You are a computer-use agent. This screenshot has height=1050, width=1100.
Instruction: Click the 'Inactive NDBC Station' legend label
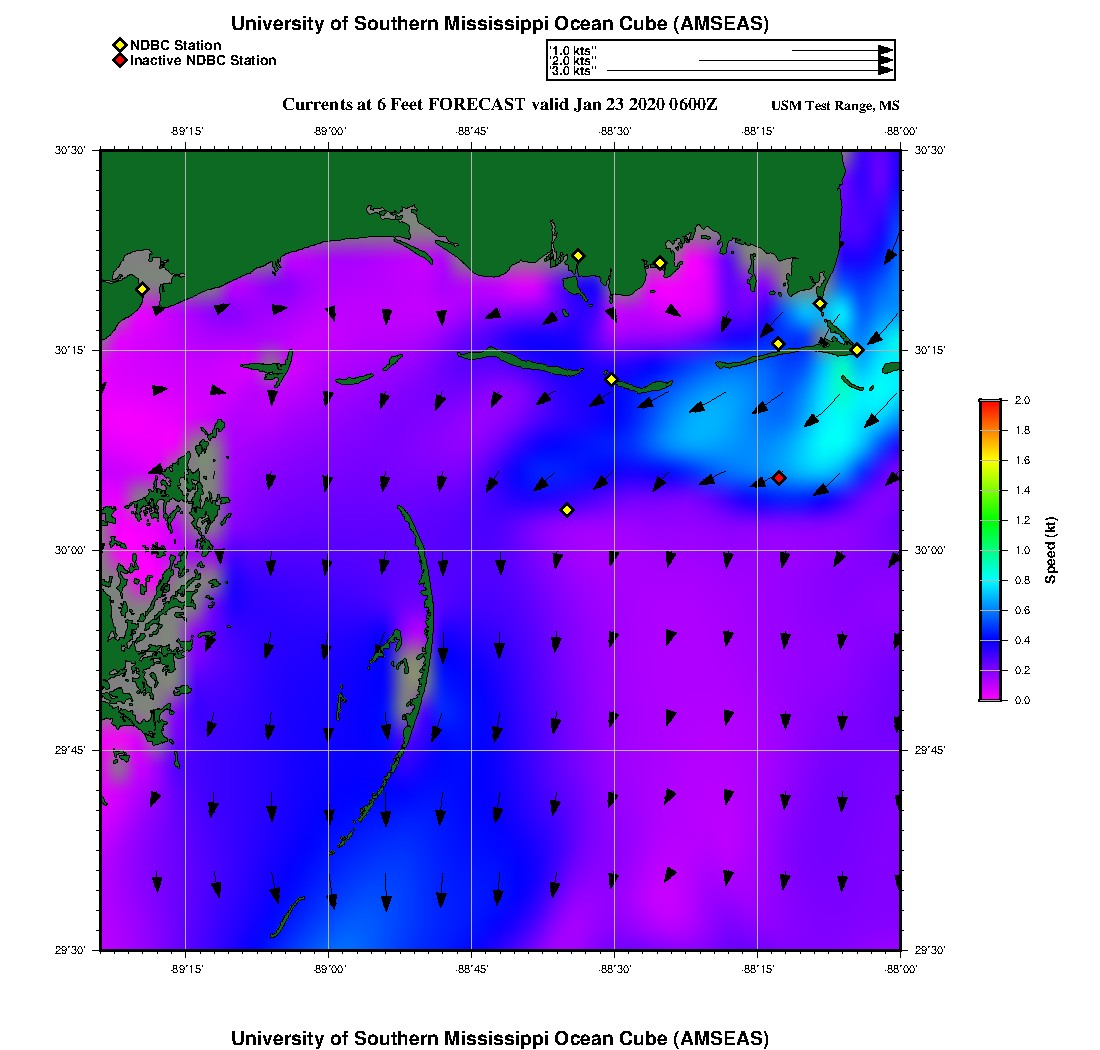pos(203,60)
